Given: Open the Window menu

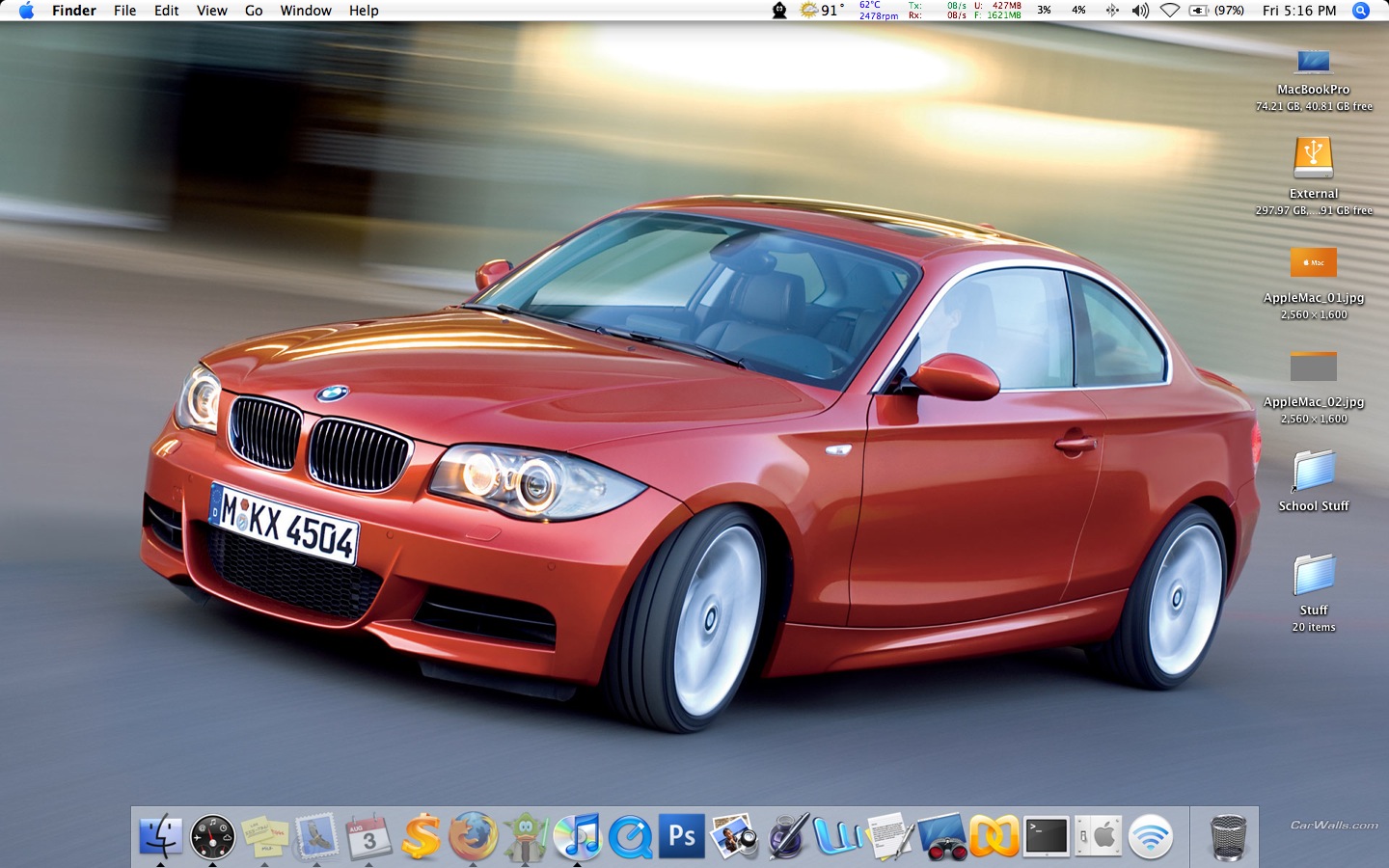Looking at the screenshot, I should pyautogui.click(x=306, y=11).
